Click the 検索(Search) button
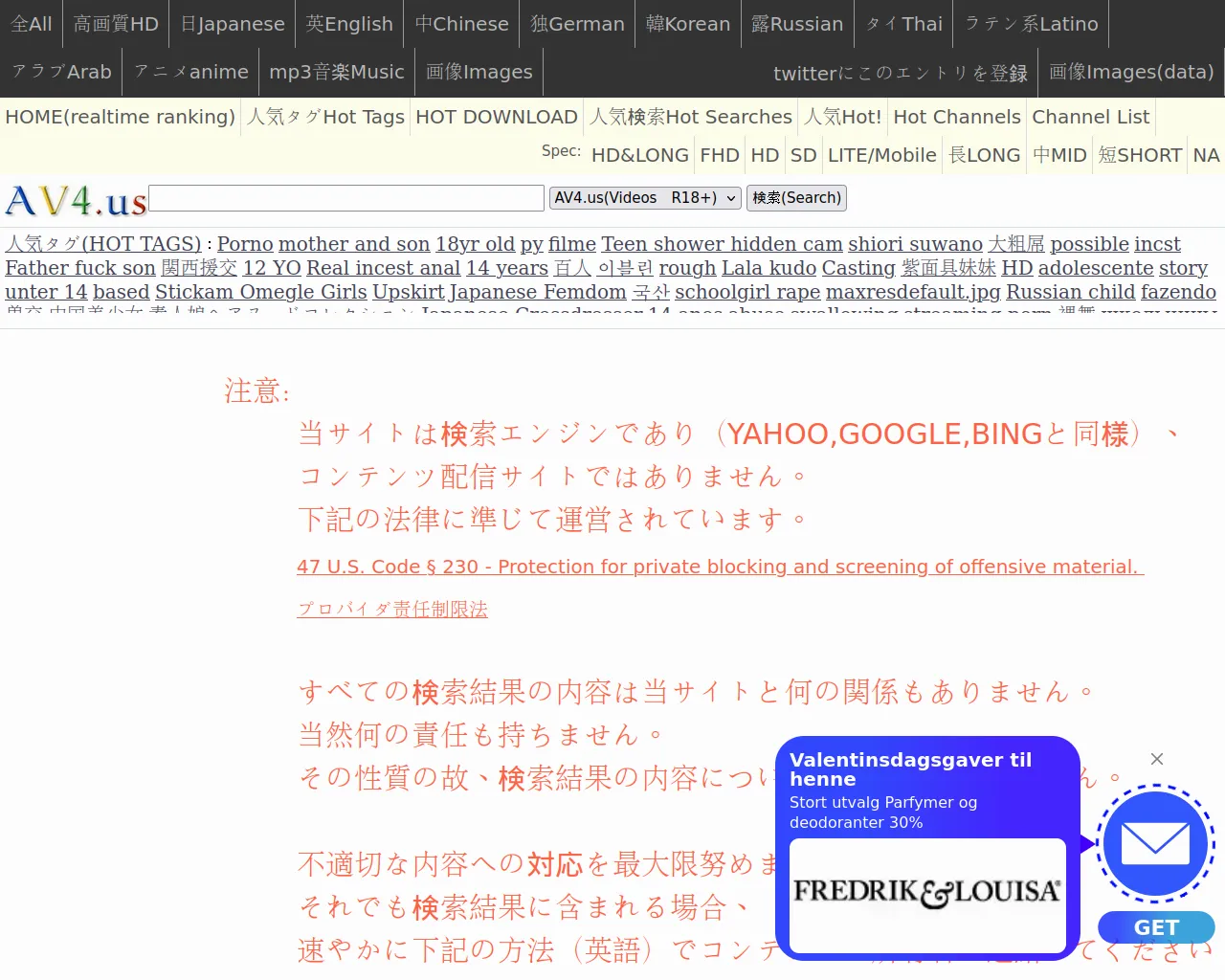 [x=796, y=198]
